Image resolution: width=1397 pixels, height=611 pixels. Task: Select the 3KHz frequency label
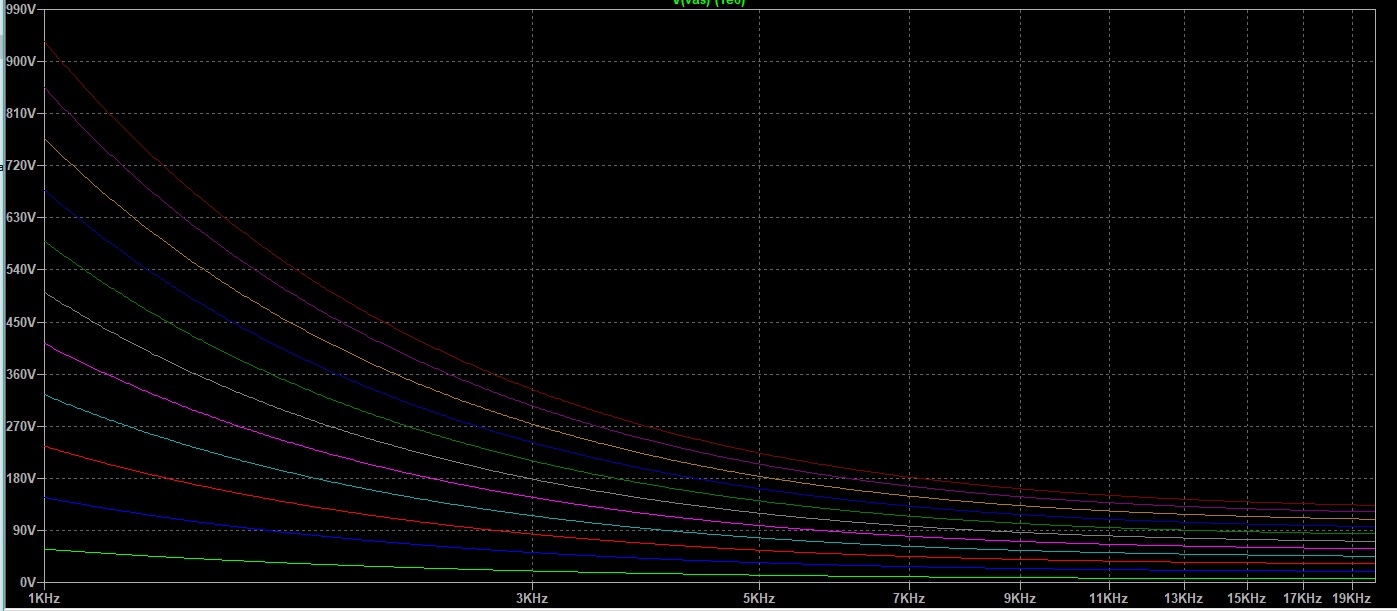532,599
